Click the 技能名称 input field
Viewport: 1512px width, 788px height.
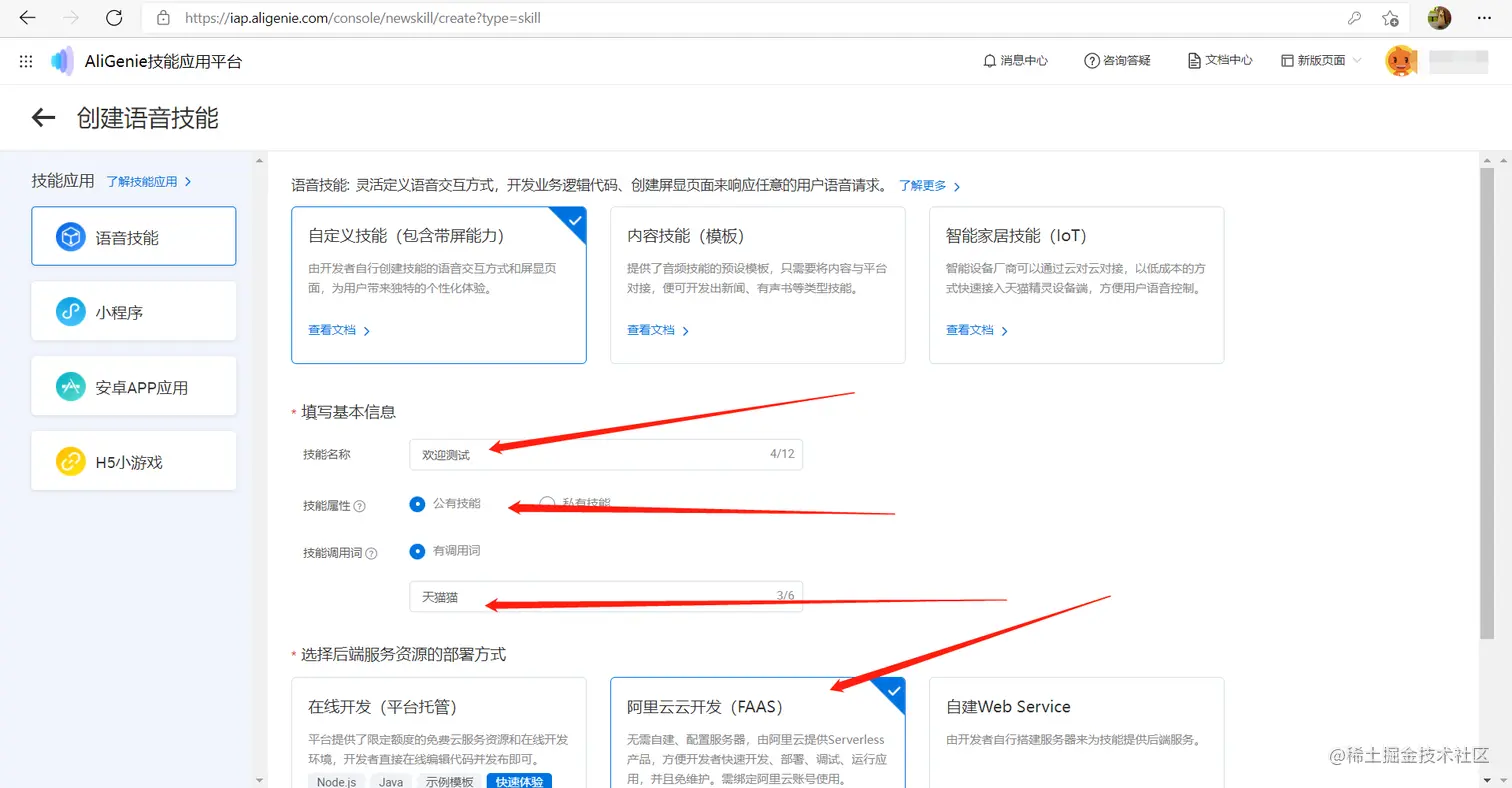tap(606, 454)
